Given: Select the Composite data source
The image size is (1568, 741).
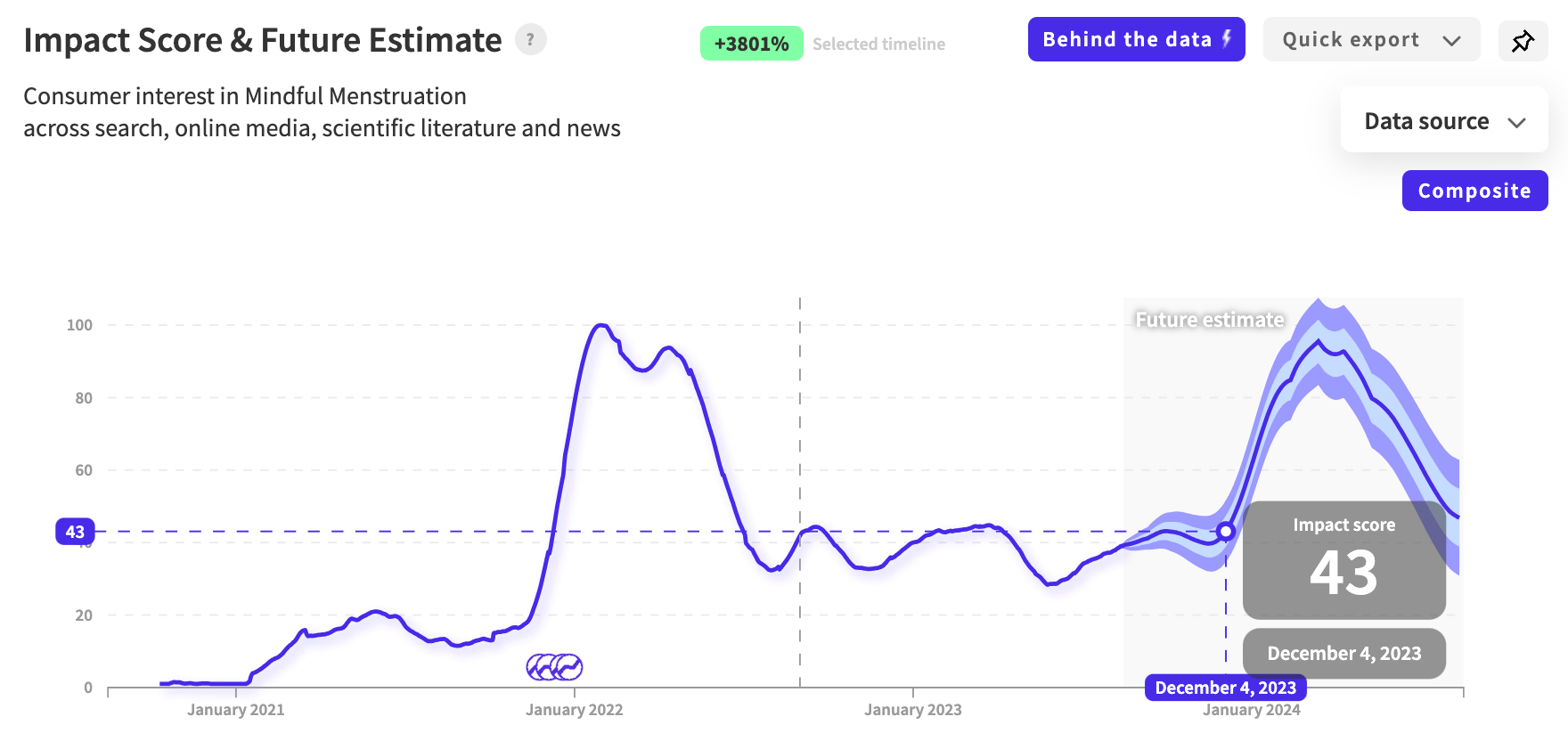Looking at the screenshot, I should (x=1474, y=191).
